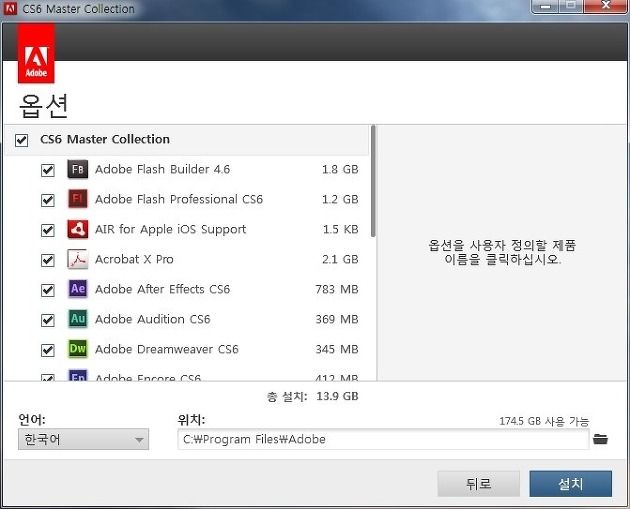630x509 pixels.
Task: Click the AIR for Apple iOS icon
Action: [78, 229]
